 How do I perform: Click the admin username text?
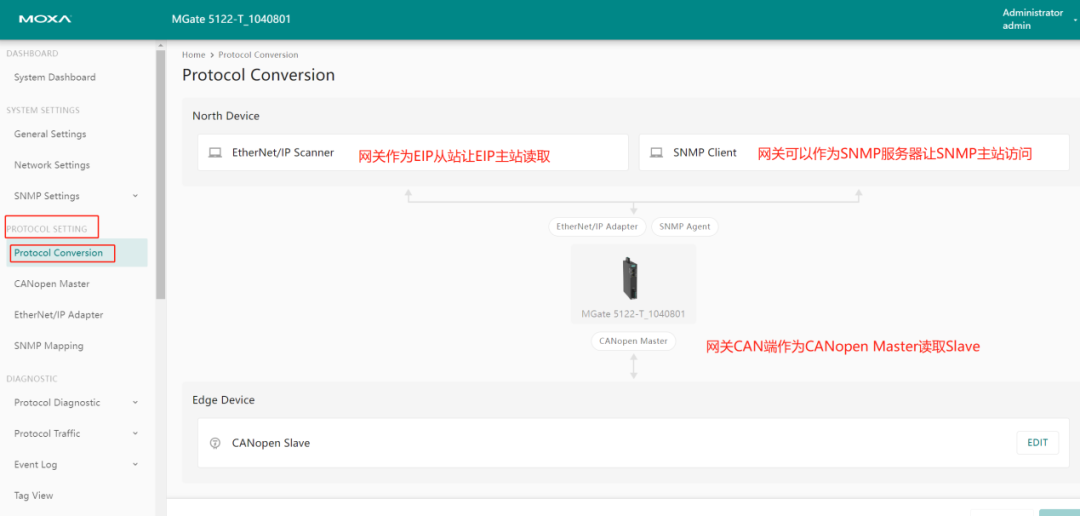1017,25
